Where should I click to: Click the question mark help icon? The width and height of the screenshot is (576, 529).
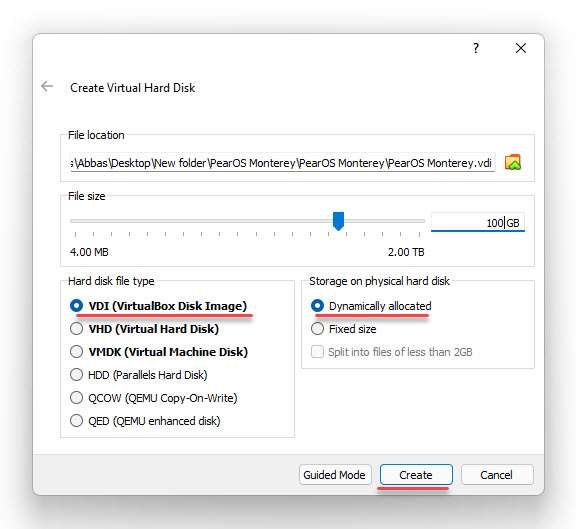[x=476, y=48]
